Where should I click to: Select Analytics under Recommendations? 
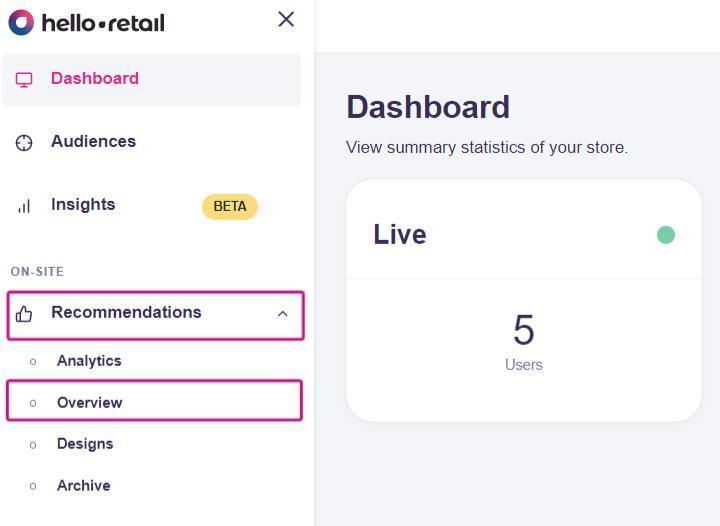(89, 361)
